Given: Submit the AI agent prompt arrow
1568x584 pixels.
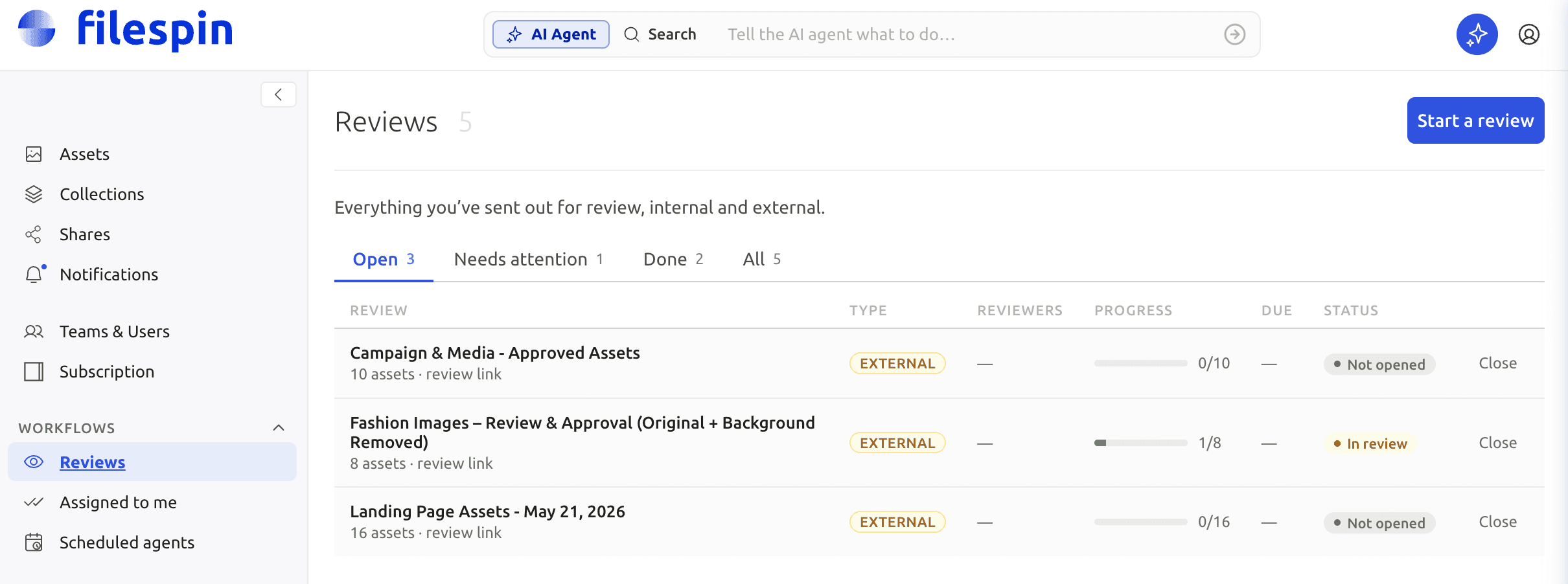Looking at the screenshot, I should [x=1235, y=34].
